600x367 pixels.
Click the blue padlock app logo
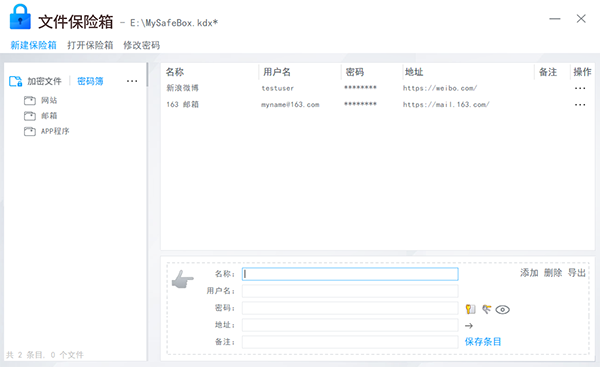[x=20, y=17]
